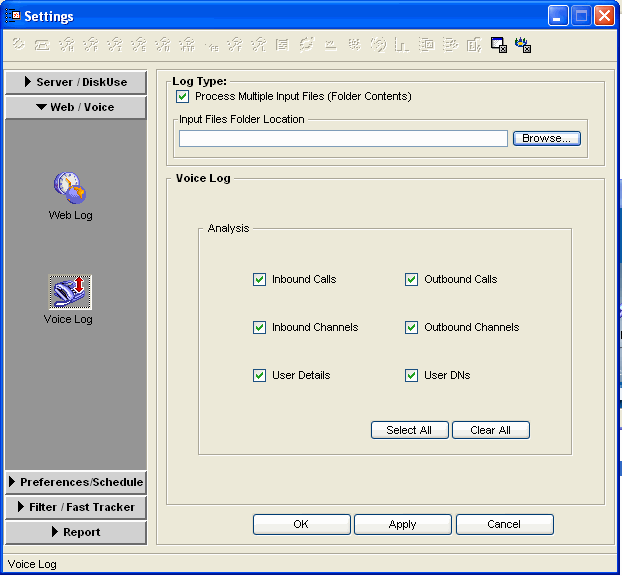Focus the Input Files Folder Location field
This screenshot has height=576, width=622.
(343, 139)
